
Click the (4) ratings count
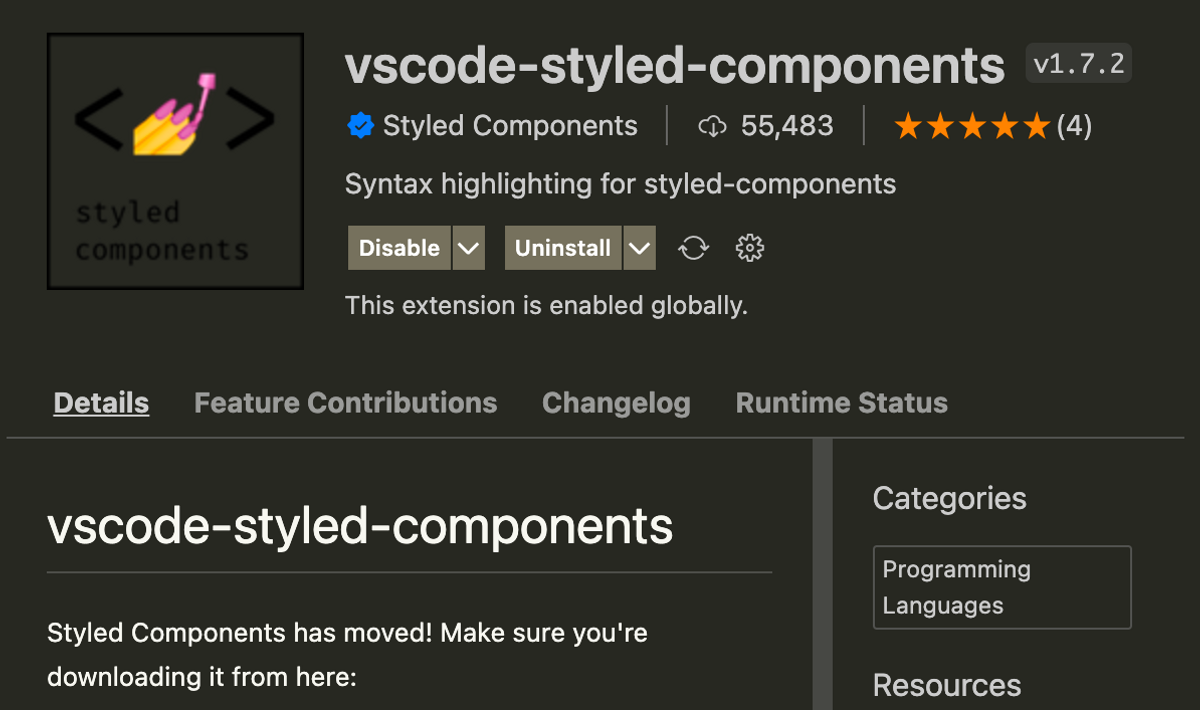pyautogui.click(x=1074, y=126)
